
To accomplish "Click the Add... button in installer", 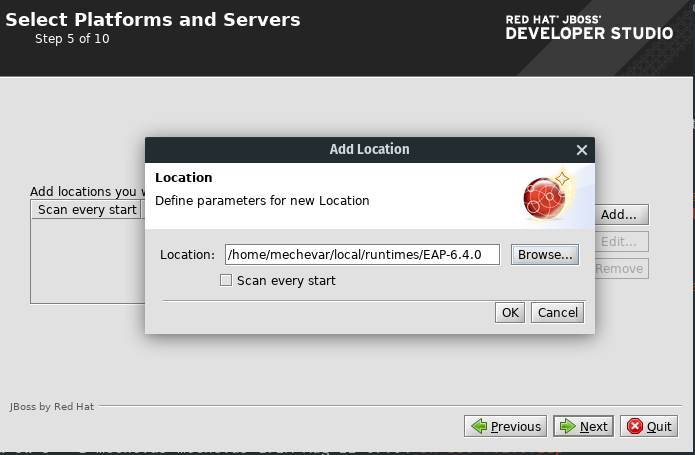I will tap(621, 215).
